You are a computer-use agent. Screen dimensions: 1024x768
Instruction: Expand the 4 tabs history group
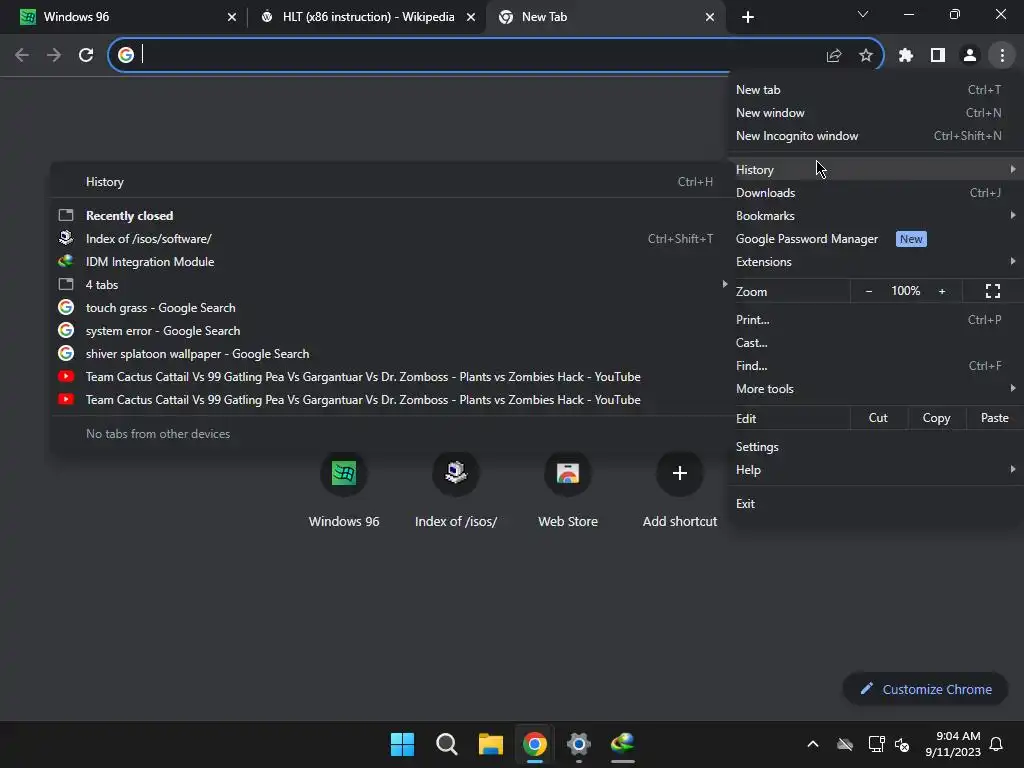[x=391, y=285]
